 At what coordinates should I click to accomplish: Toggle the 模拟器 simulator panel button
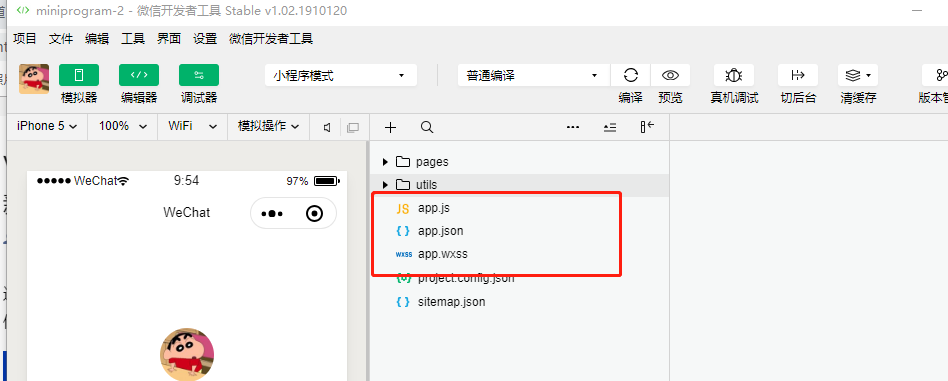pos(79,75)
